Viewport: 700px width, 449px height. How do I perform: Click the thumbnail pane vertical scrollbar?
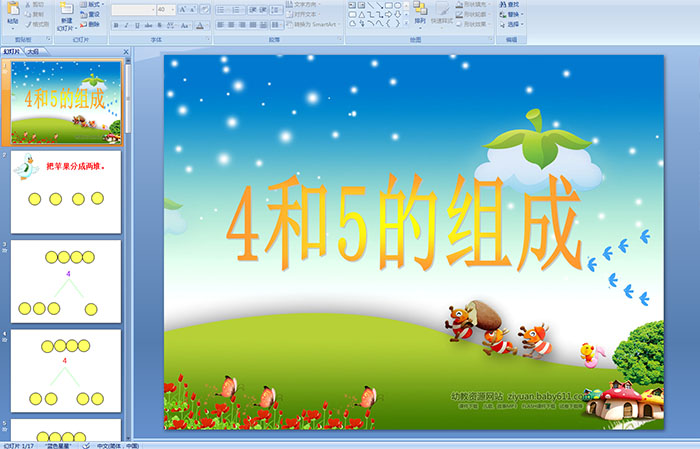click(x=128, y=249)
